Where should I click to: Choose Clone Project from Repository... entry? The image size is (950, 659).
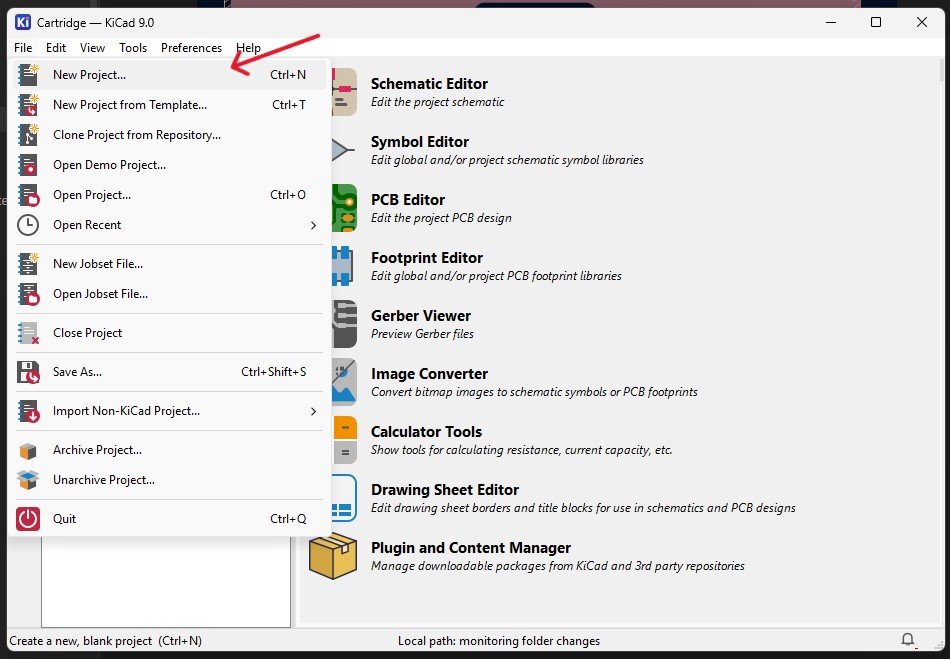pyautogui.click(x=169, y=134)
